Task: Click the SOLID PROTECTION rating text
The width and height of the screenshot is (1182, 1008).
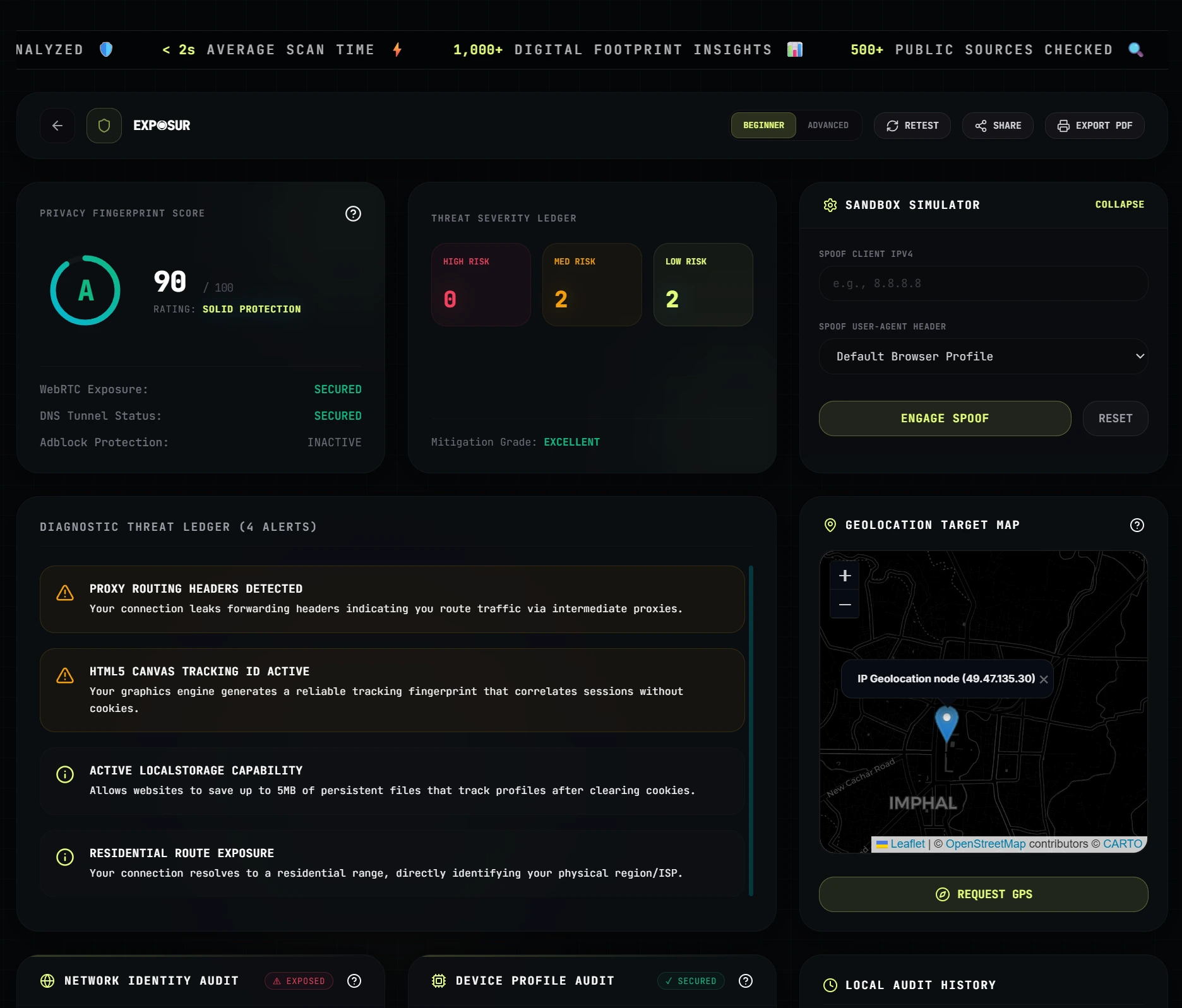Action: (x=251, y=309)
